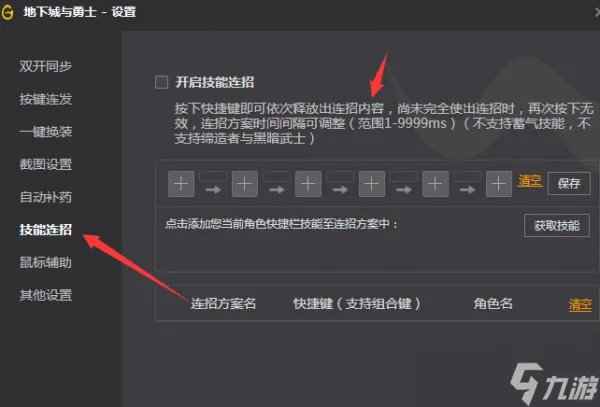Image resolution: width=600 pixels, height=407 pixels.
Task: Select the 技能连招 sidebar item
Action: tap(46, 230)
